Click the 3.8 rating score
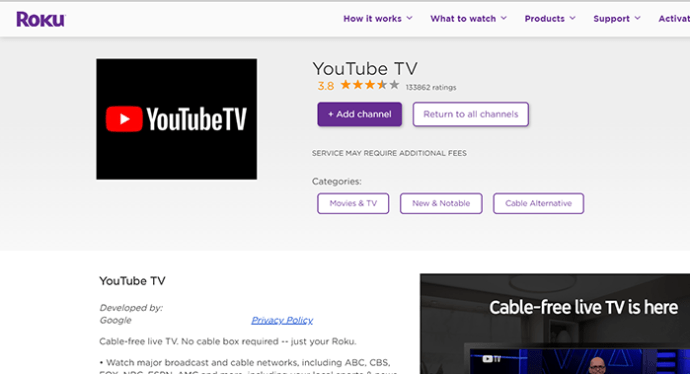The height and width of the screenshot is (374, 690). 326,86
